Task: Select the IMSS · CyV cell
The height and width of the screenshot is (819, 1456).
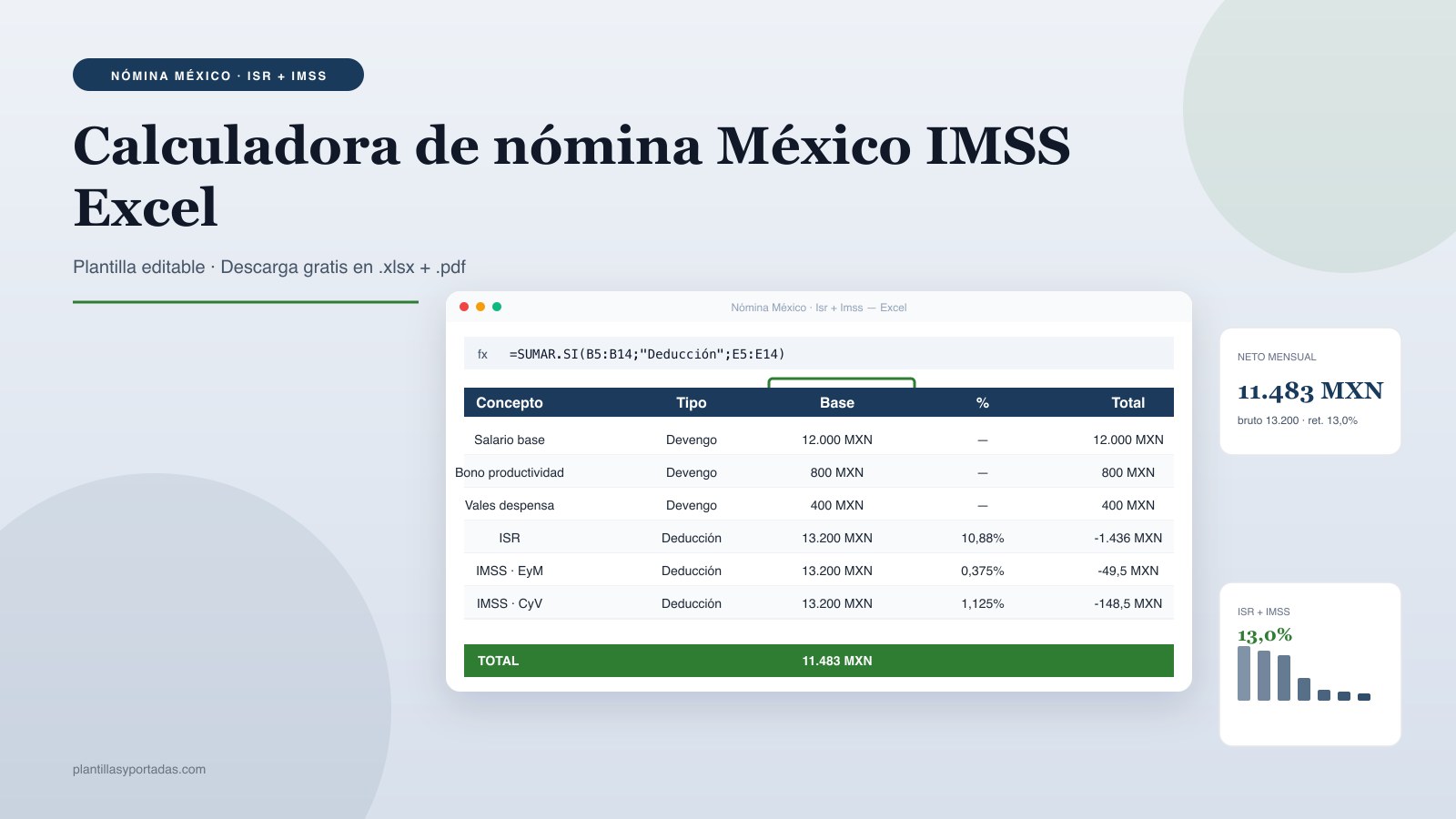Action: [x=510, y=603]
